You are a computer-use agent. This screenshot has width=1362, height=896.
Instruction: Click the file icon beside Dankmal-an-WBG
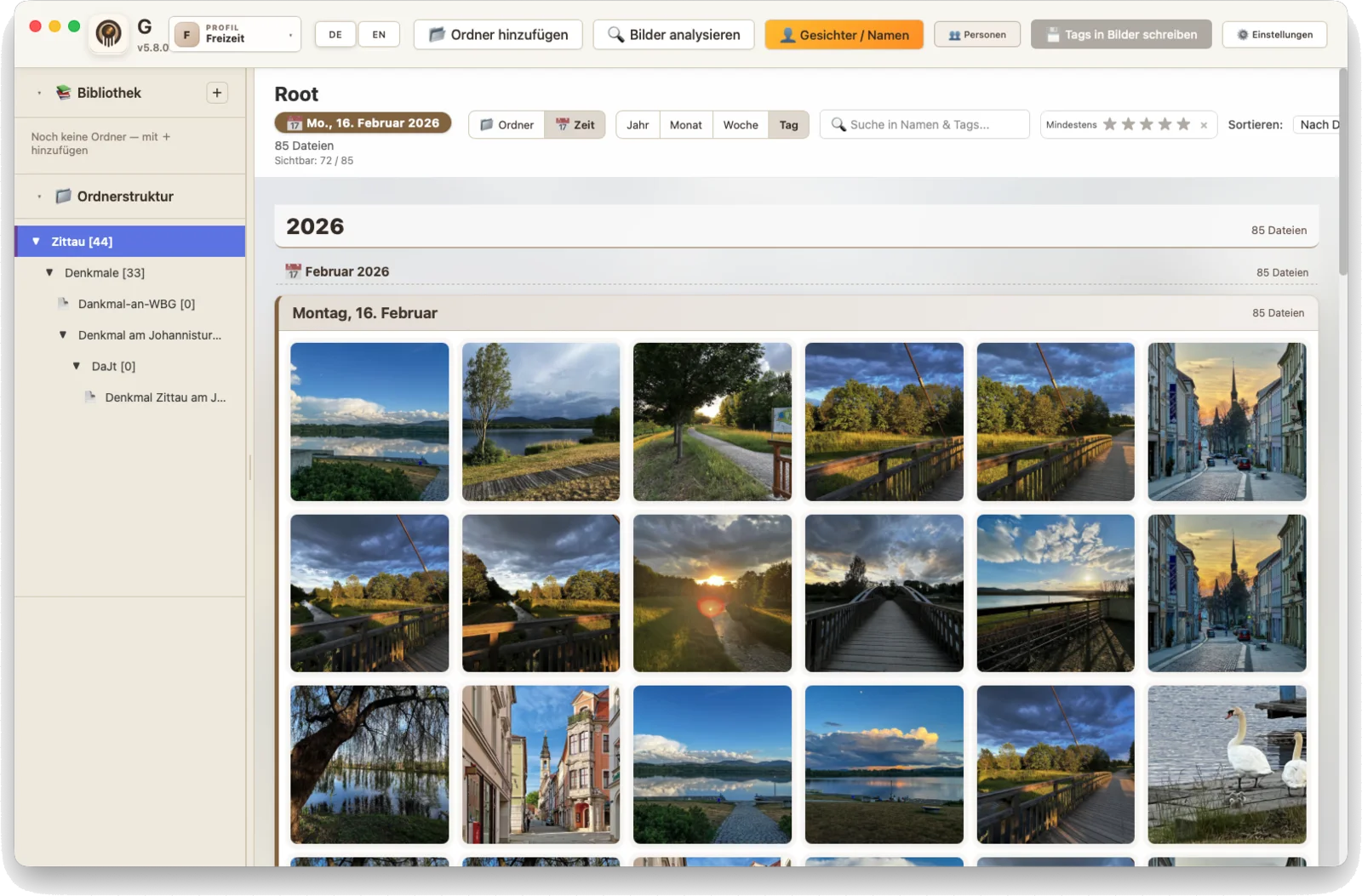pos(63,303)
